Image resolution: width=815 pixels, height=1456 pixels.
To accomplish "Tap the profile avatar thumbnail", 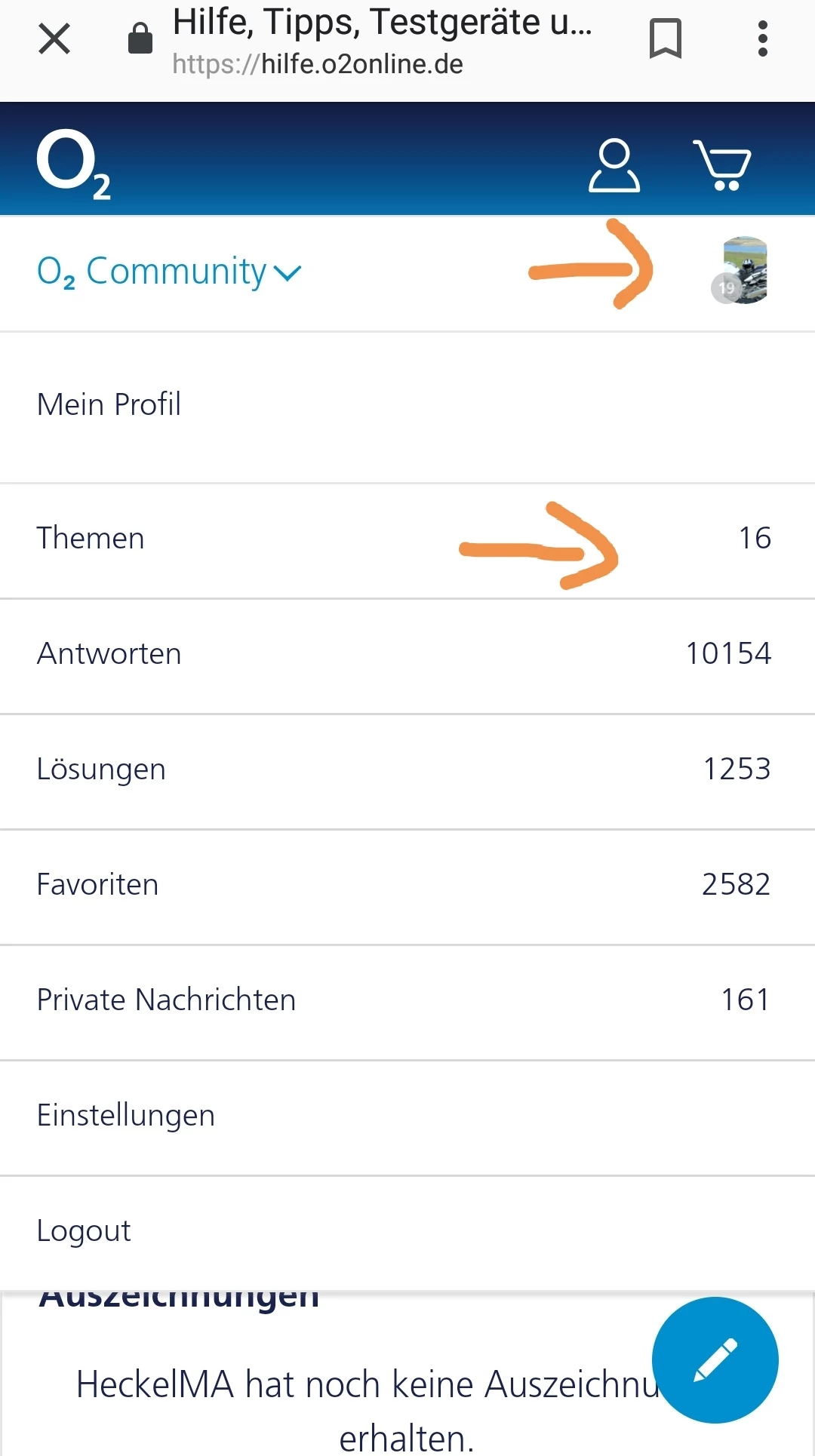I will 743,270.
